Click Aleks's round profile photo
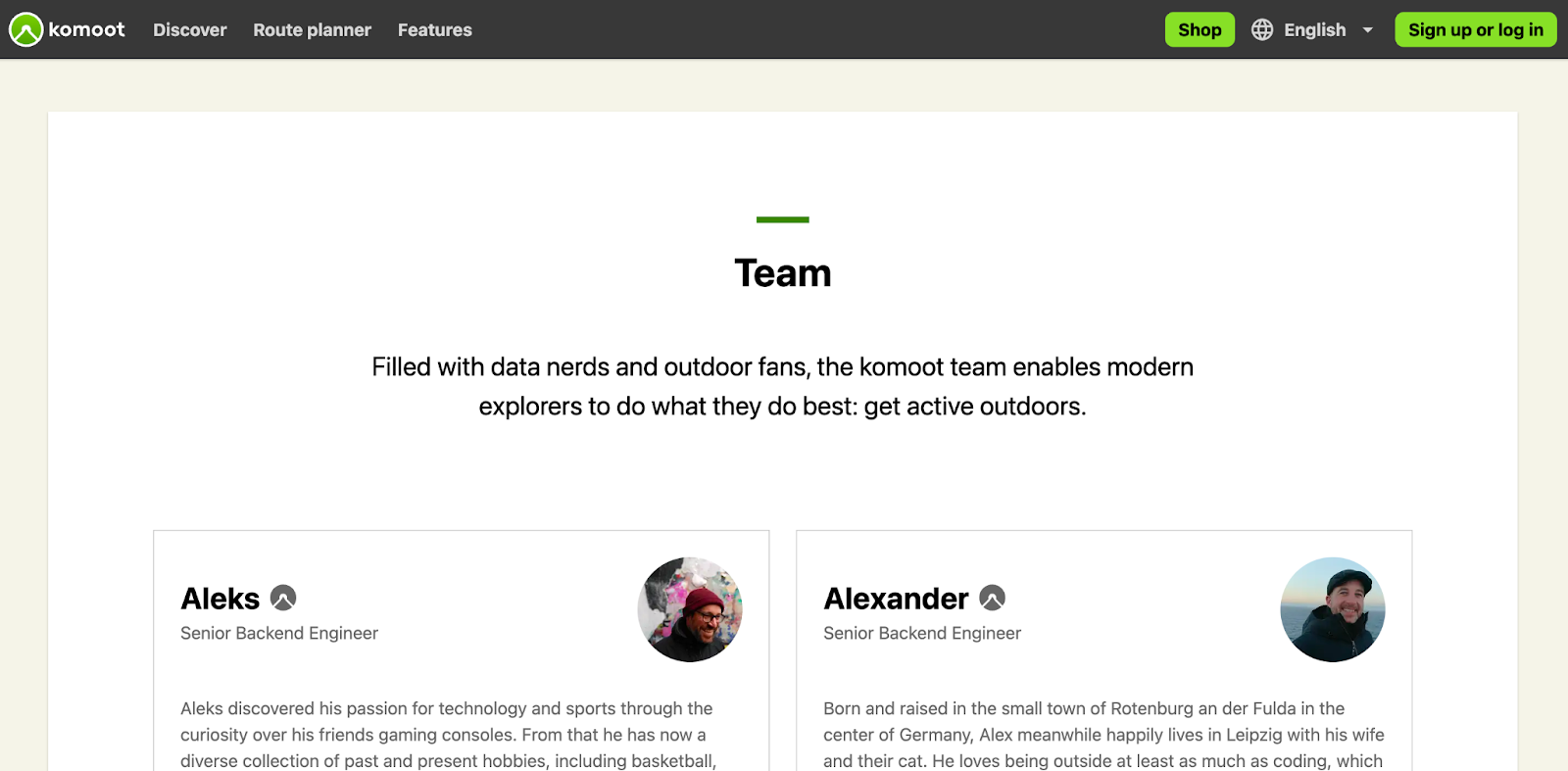This screenshot has height=771, width=1568. (690, 609)
